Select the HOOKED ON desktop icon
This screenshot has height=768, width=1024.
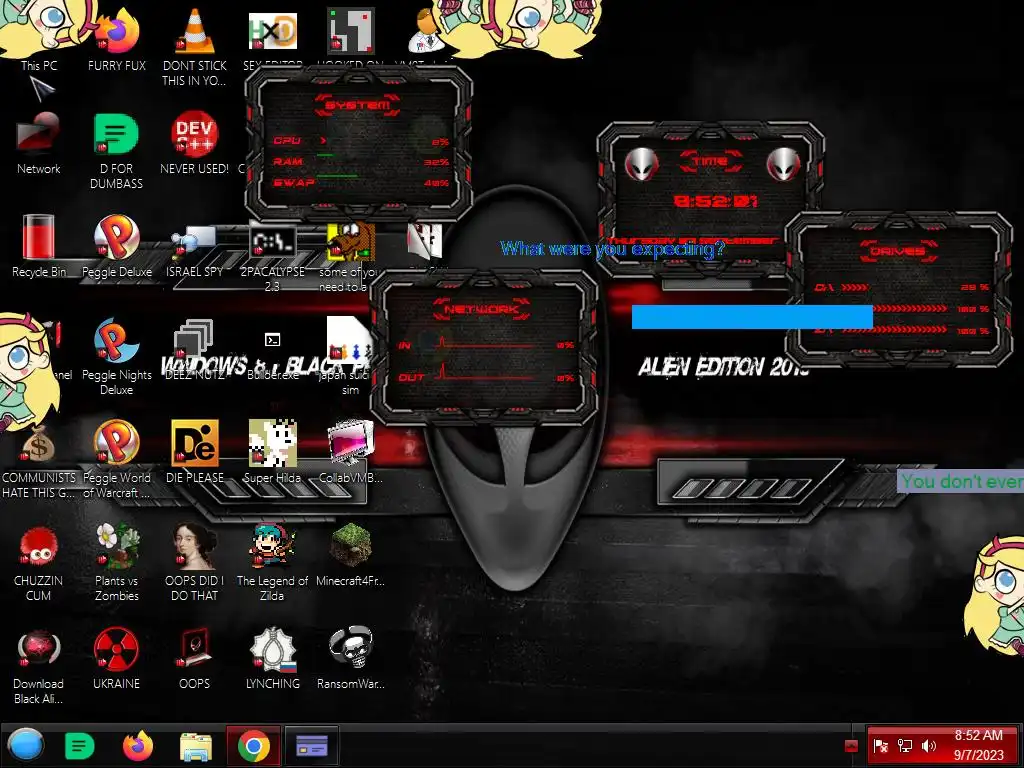351,31
